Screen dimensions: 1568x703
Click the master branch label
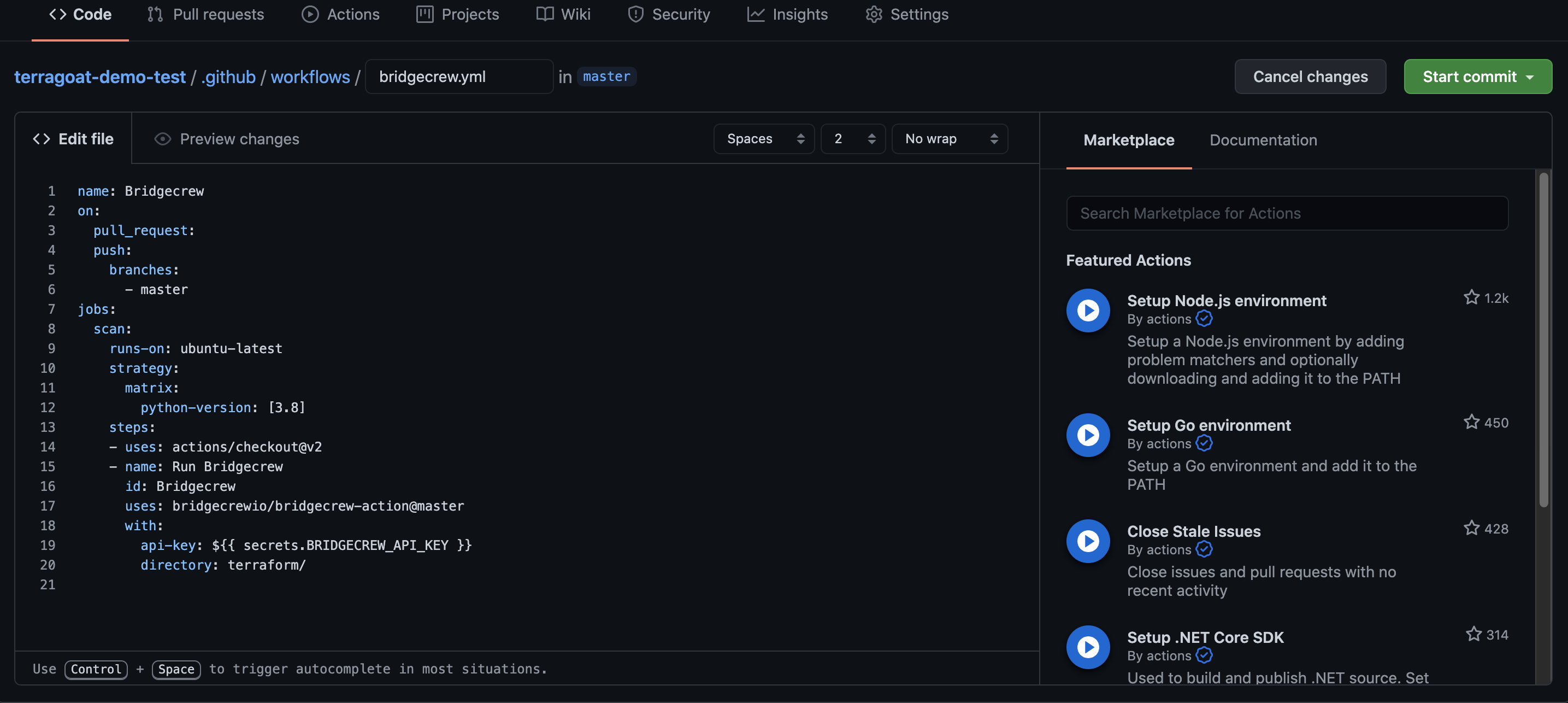[x=606, y=77]
